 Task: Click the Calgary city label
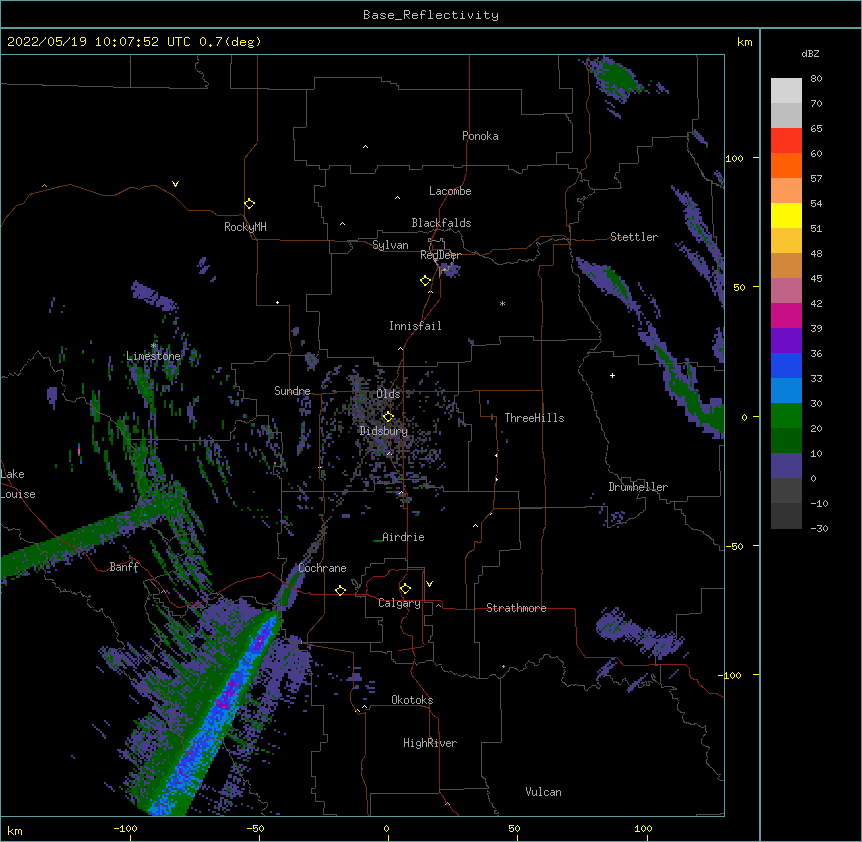(x=399, y=603)
